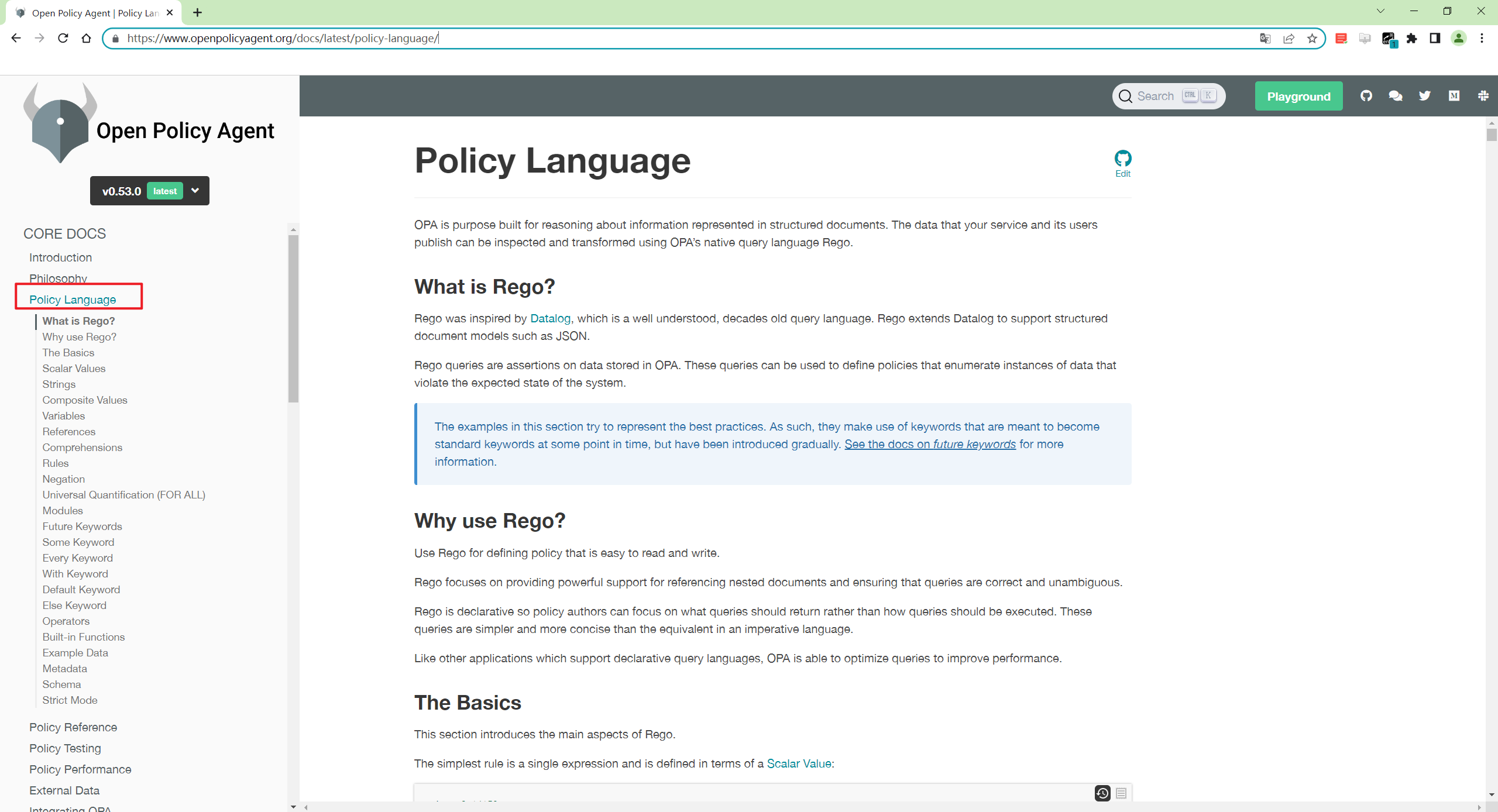The width and height of the screenshot is (1498, 812).
Task: Edit this page on GitHub
Action: 1123,163
